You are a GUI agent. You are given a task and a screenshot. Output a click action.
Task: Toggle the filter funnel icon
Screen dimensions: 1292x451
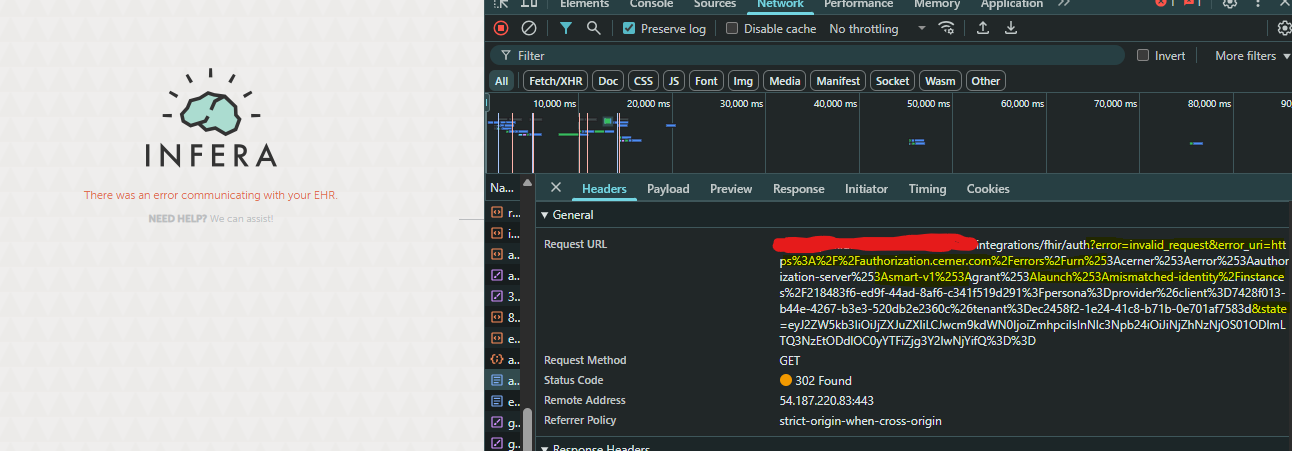coord(566,28)
